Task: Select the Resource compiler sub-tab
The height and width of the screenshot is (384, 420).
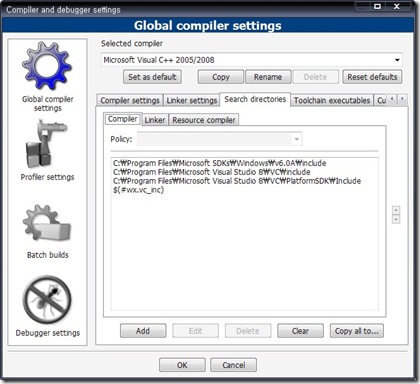Action: pos(204,120)
